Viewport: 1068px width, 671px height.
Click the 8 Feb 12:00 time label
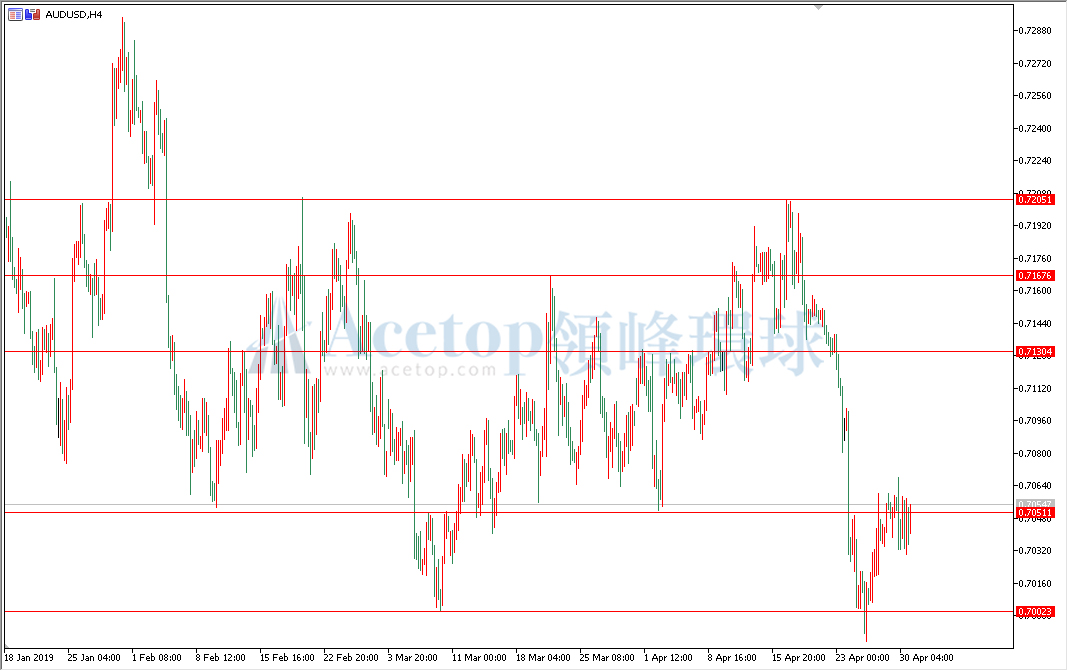click(221, 657)
